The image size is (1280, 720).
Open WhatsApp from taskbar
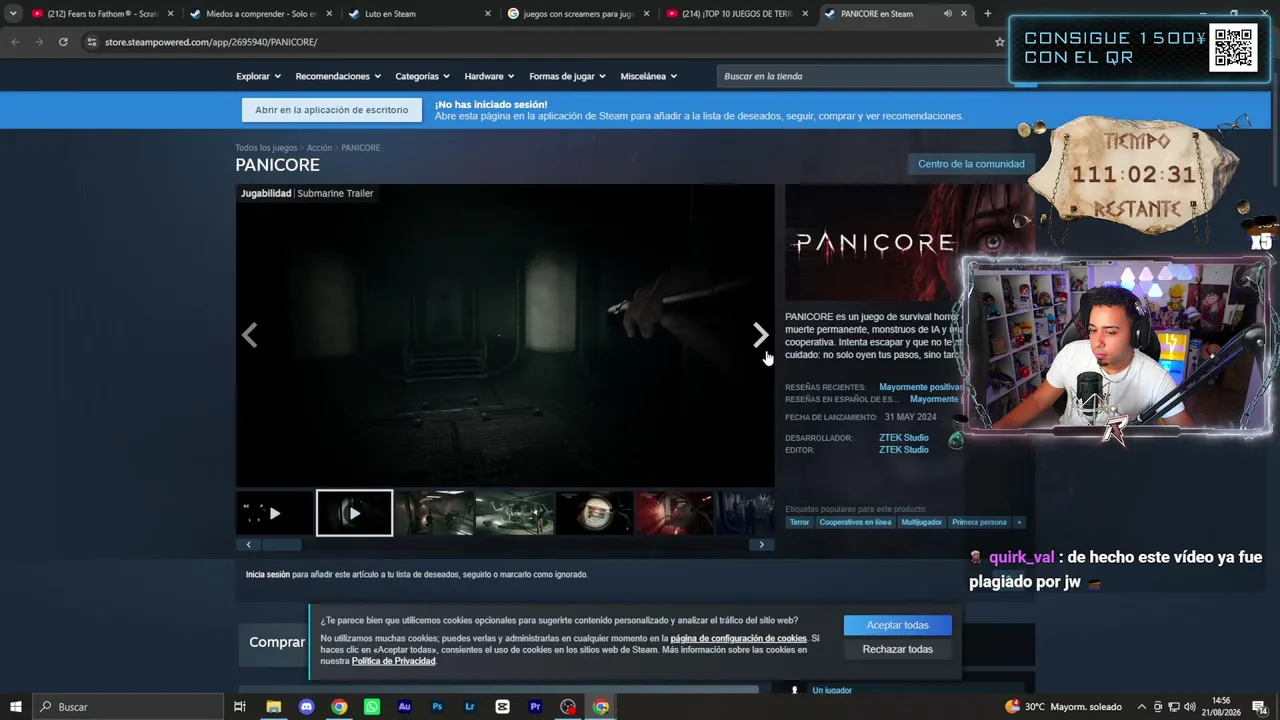point(372,707)
